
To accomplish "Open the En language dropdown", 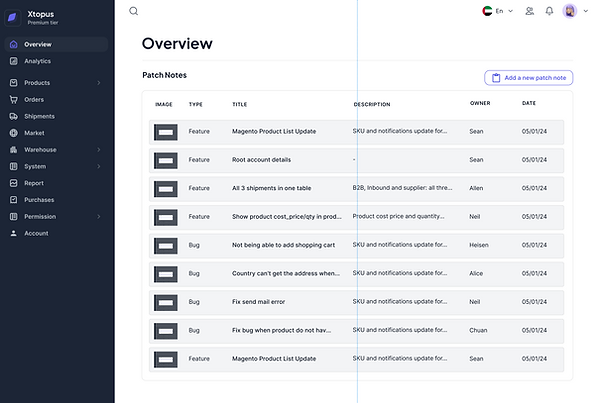I will point(498,11).
